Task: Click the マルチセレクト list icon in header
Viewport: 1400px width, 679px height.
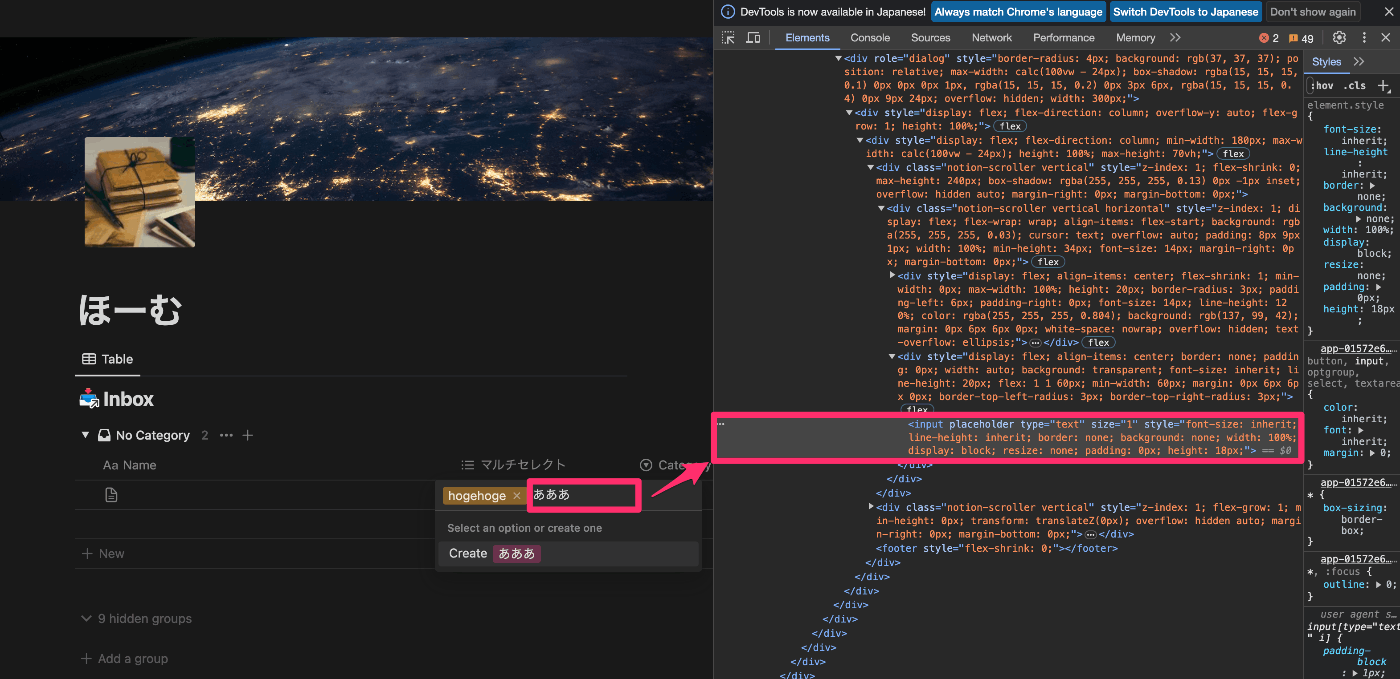Action: pos(467,465)
